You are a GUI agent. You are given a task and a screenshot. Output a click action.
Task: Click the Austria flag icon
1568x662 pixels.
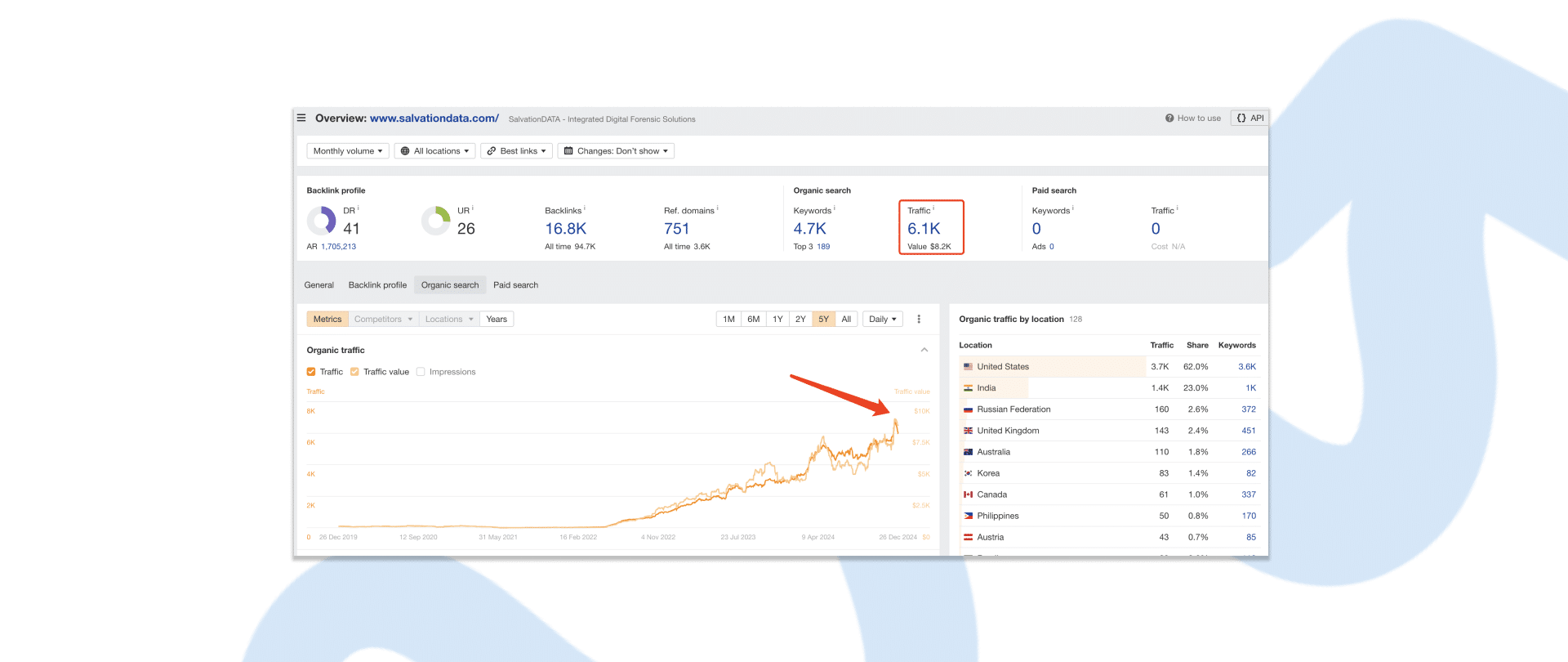tap(968, 537)
